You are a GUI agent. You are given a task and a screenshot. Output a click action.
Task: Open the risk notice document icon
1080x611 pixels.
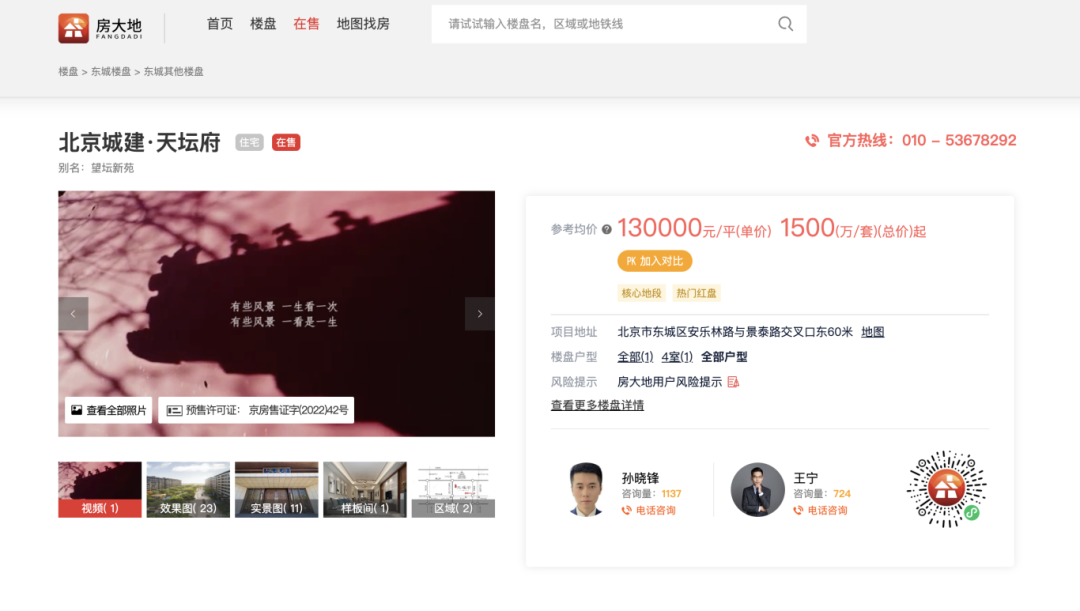(734, 382)
